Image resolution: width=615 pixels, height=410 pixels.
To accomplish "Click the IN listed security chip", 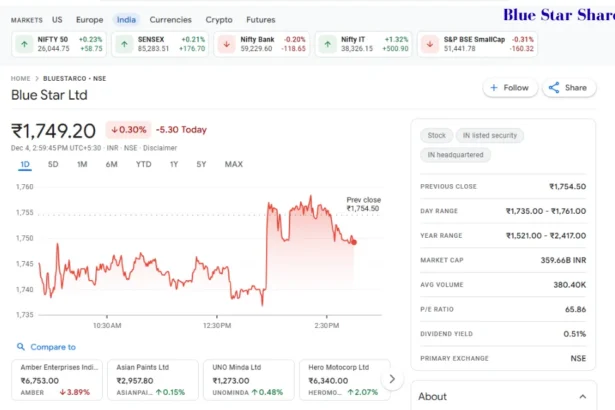I will pos(489,135).
